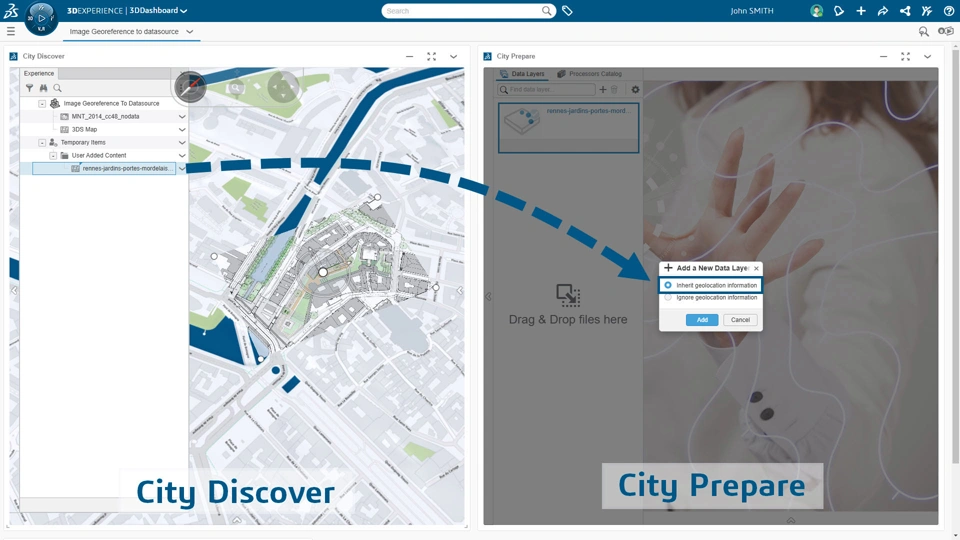This screenshot has height=540, width=960.
Task: Click Add in the new data layer dialog
Action: [702, 320]
